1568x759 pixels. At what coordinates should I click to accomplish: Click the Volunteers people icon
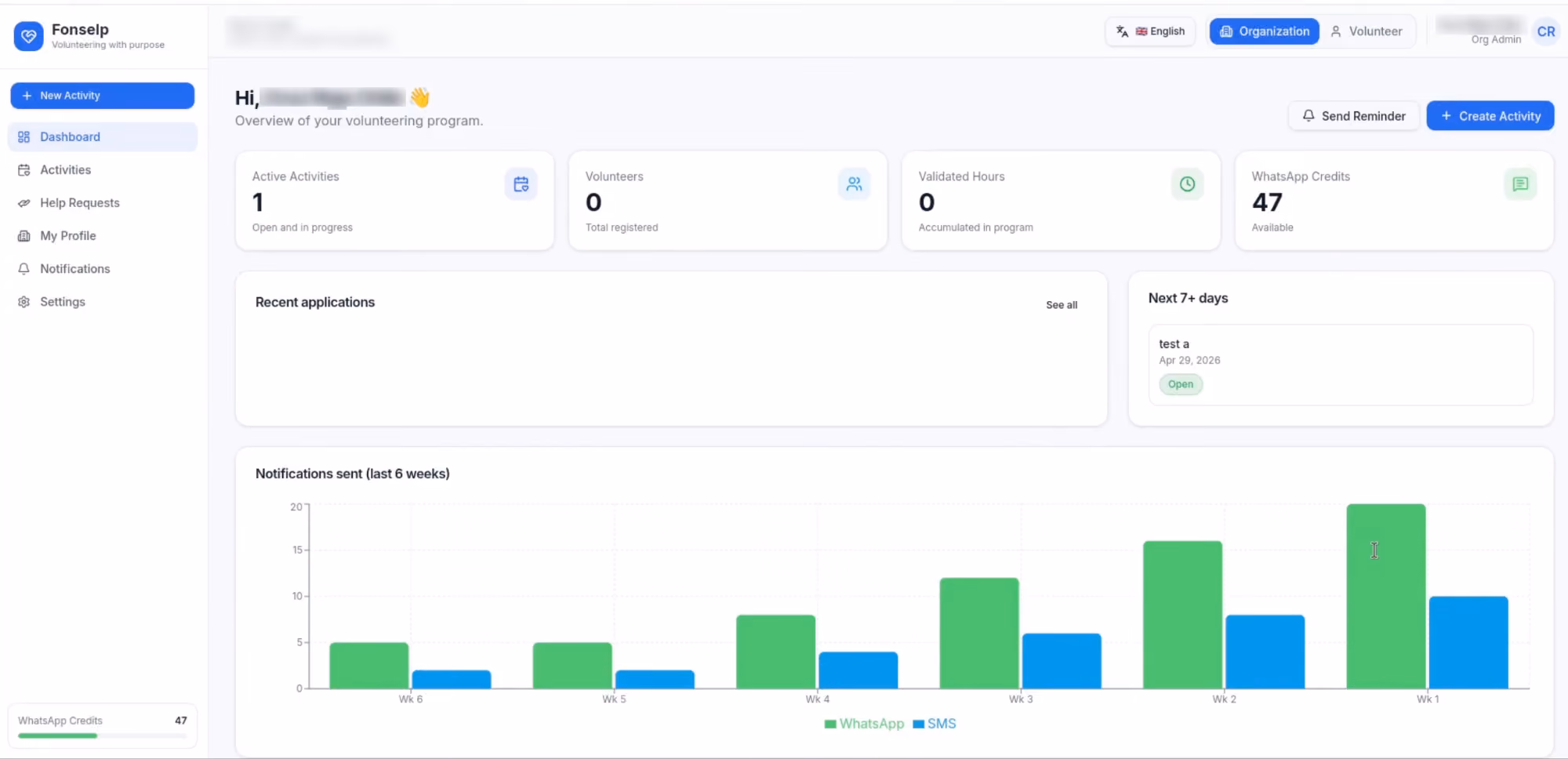point(854,184)
